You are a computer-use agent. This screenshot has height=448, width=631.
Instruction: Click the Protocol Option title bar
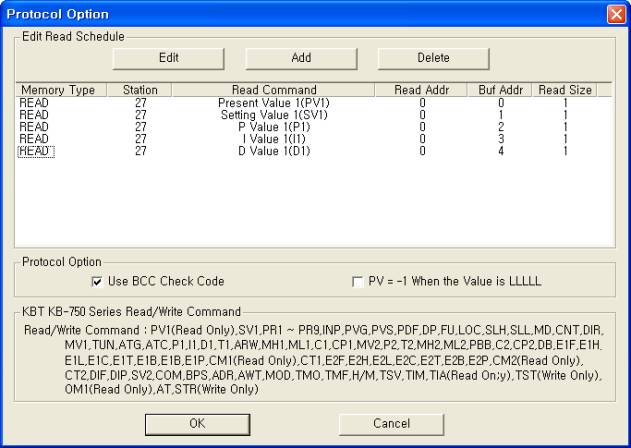click(300, 12)
